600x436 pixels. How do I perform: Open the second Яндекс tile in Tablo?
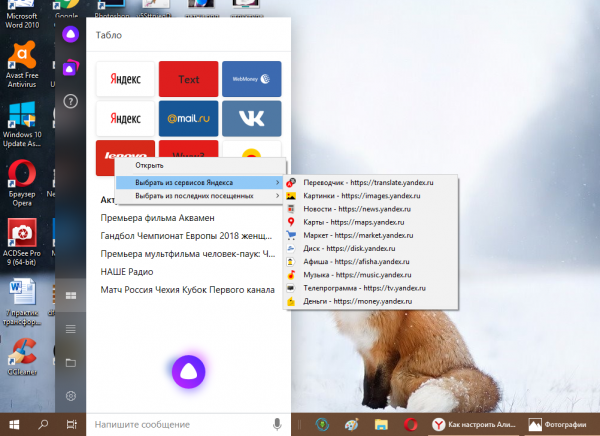click(x=126, y=118)
